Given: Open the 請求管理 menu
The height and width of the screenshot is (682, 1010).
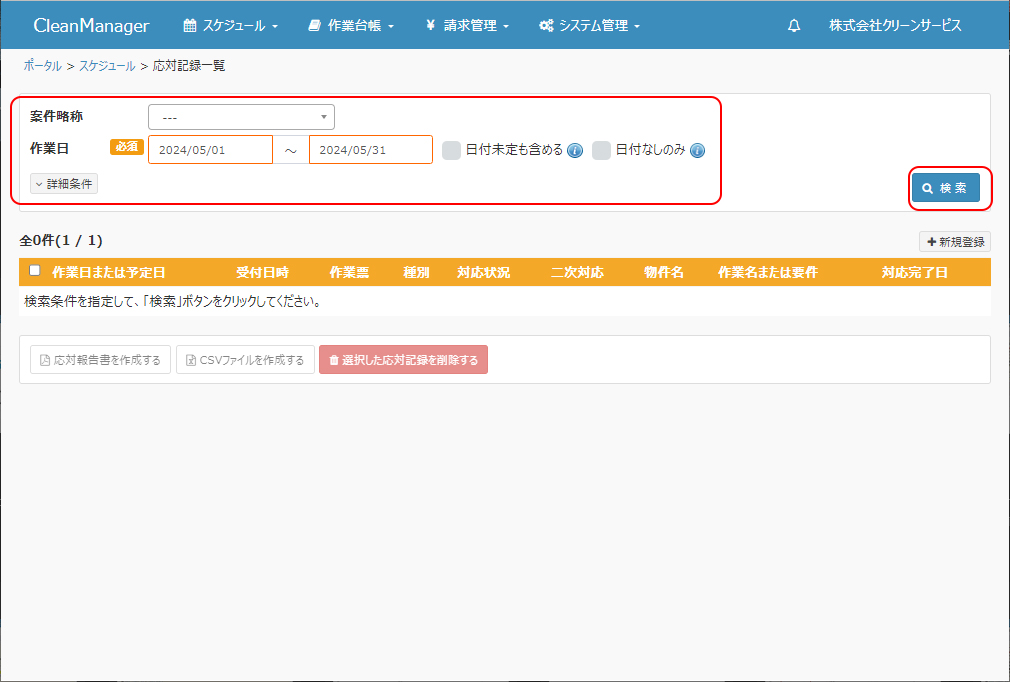Looking at the screenshot, I should (x=467, y=26).
